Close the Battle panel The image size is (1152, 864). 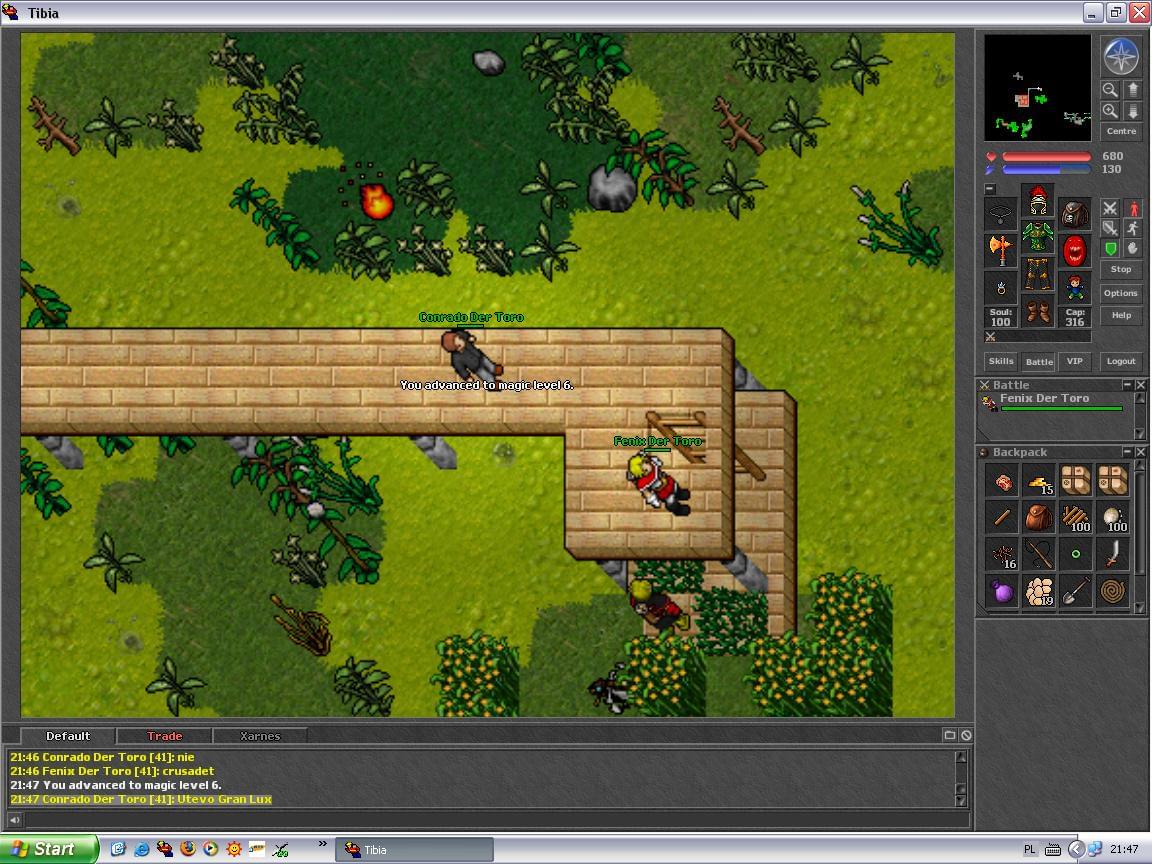[x=1140, y=384]
